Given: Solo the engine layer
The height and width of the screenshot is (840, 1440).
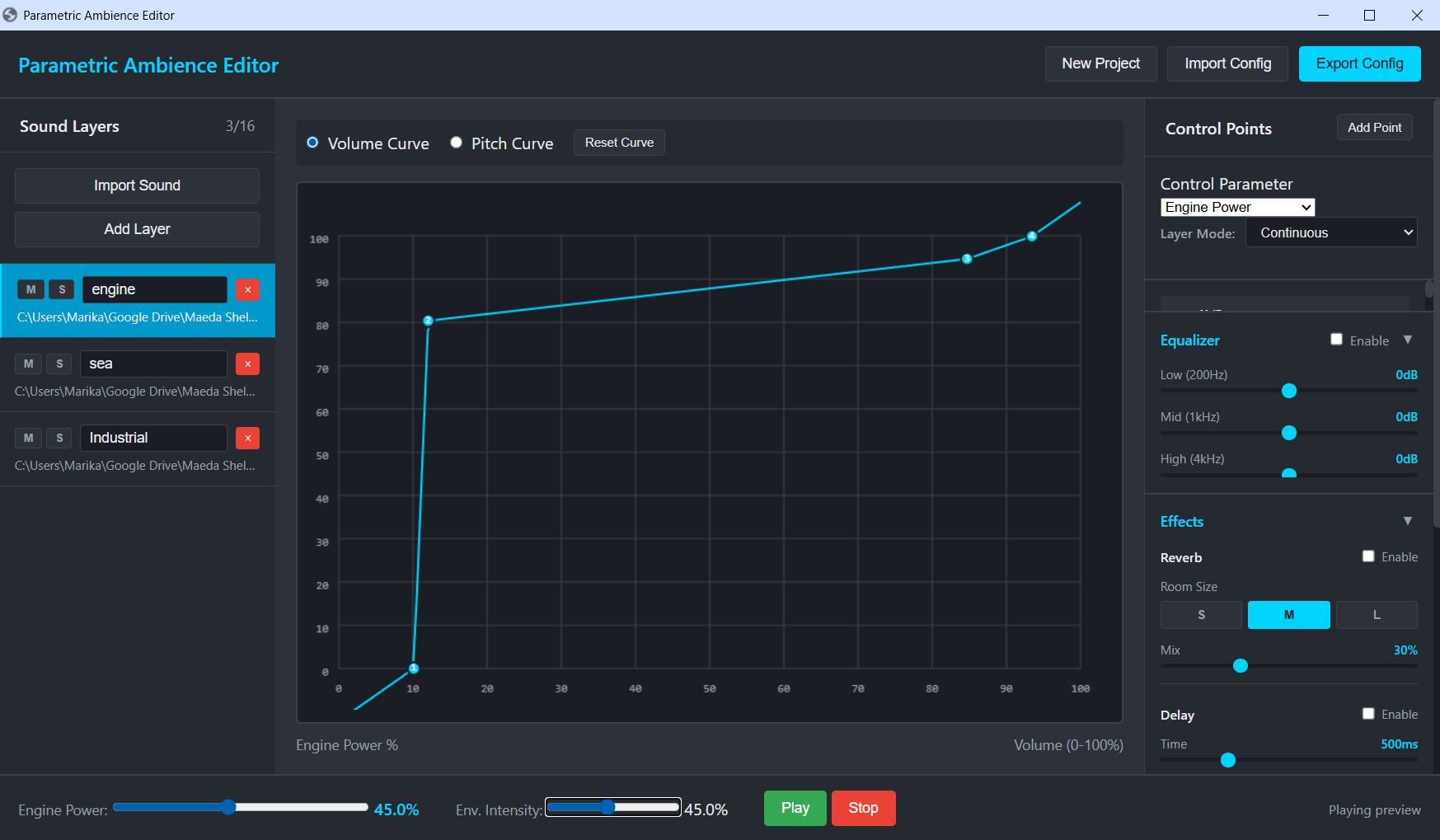Looking at the screenshot, I should [62, 289].
